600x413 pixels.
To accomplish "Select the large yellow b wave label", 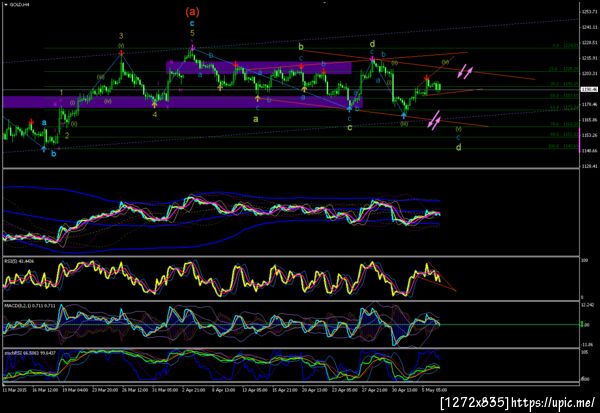I will click(301, 47).
